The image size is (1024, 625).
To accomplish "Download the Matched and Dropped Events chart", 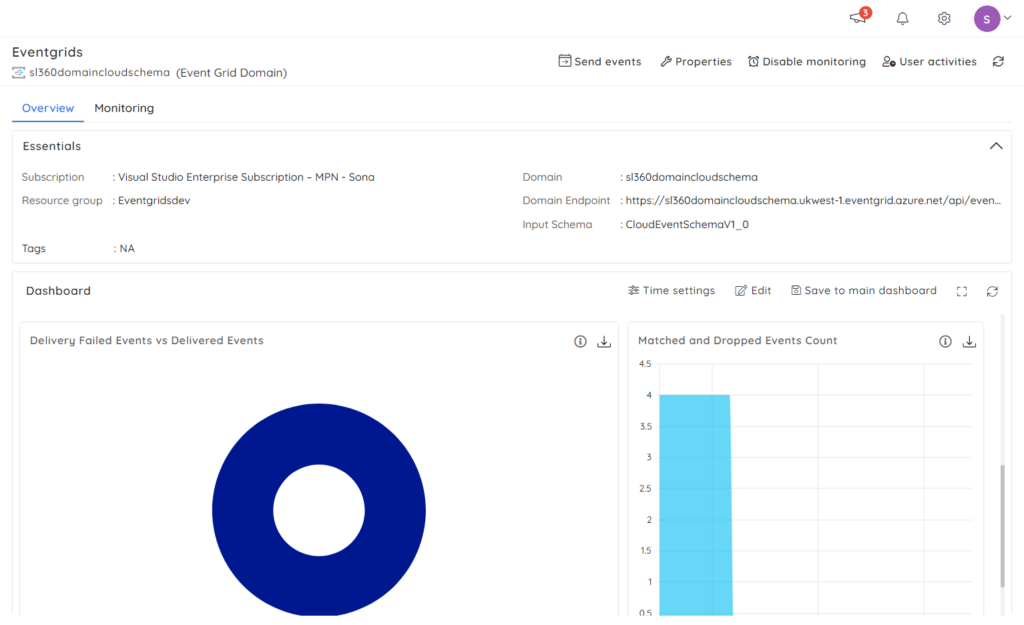I will click(968, 341).
